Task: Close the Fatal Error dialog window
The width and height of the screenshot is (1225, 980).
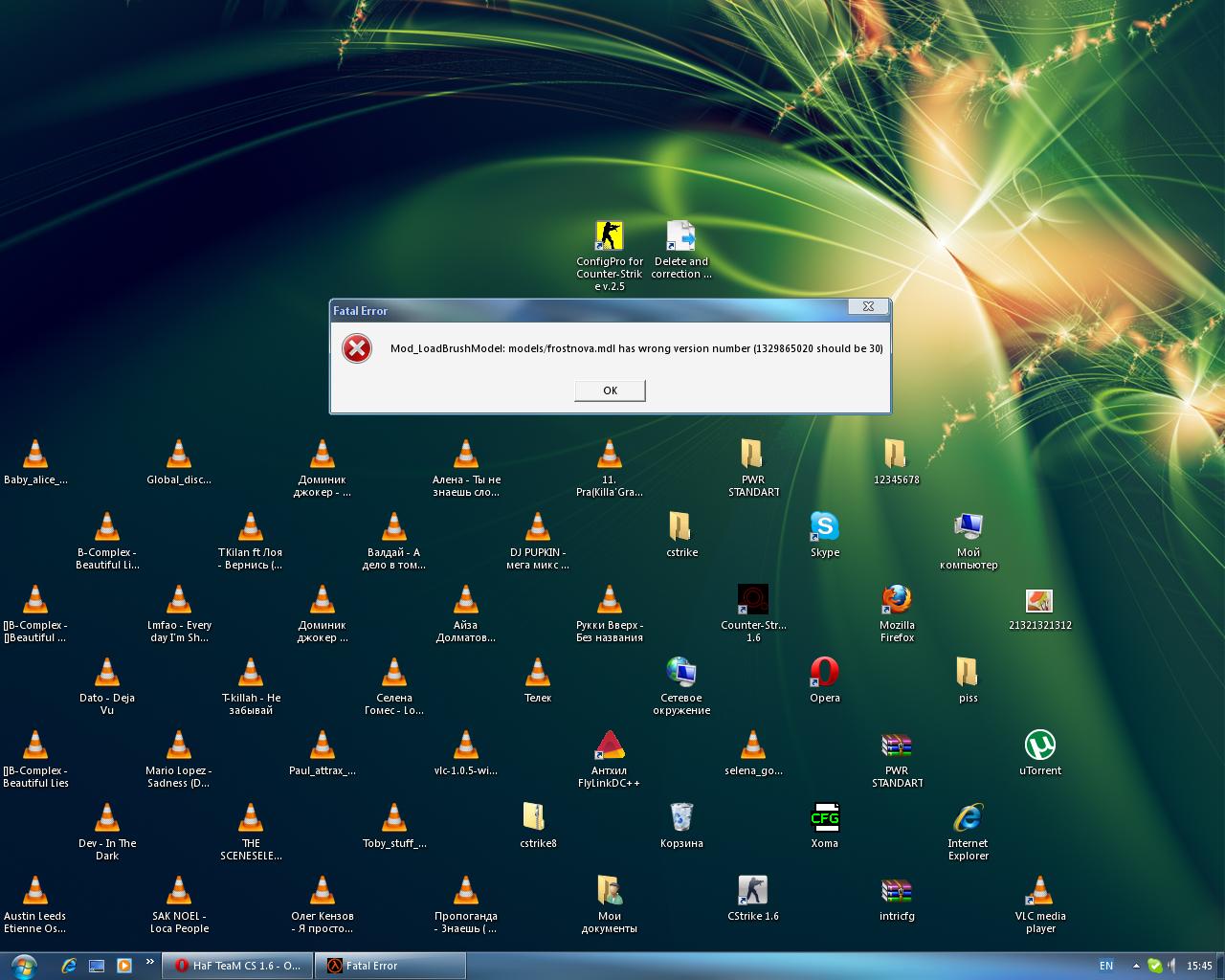Action: [x=867, y=307]
